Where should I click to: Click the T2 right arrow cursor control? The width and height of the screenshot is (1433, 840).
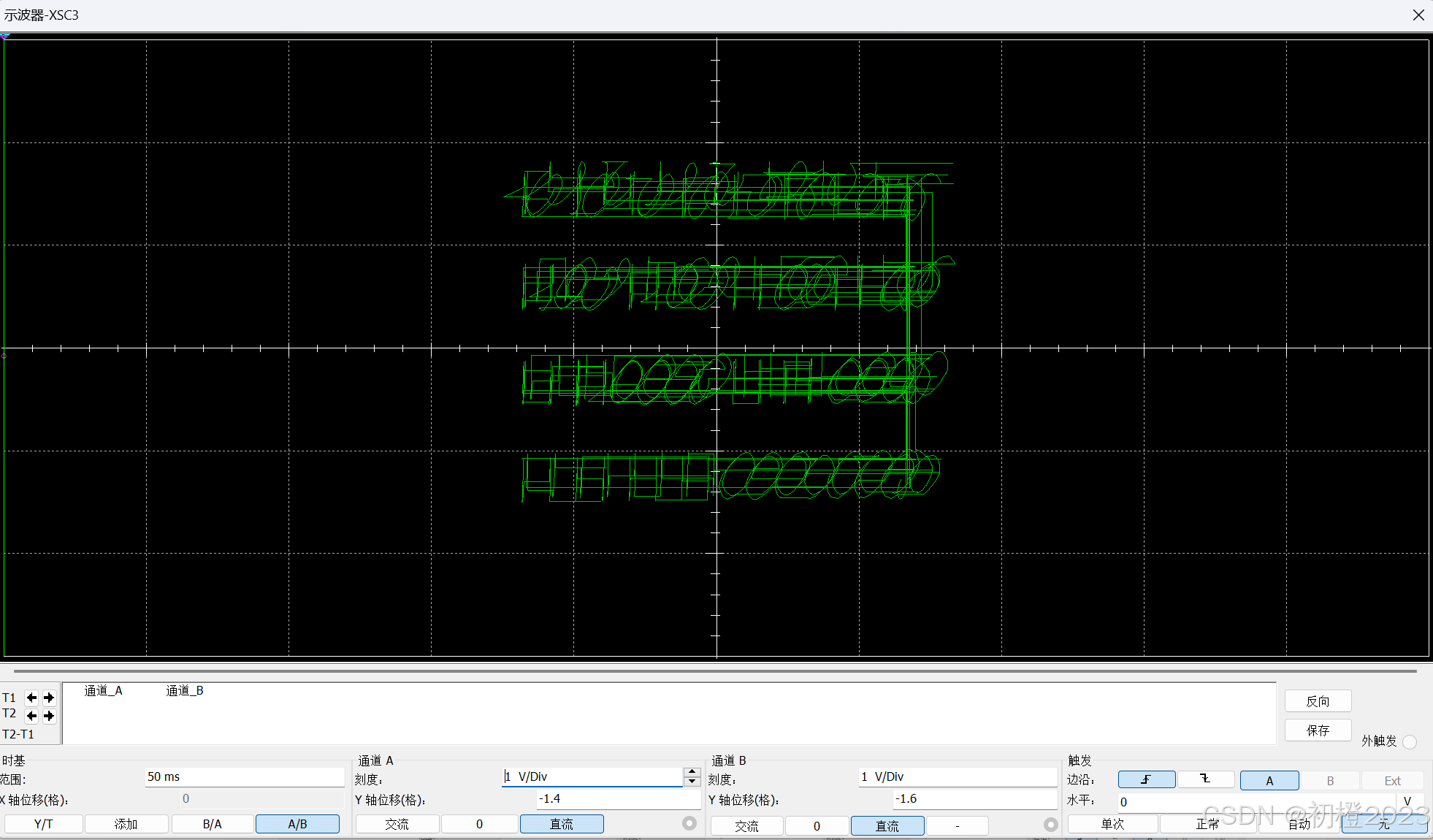pos(49,716)
